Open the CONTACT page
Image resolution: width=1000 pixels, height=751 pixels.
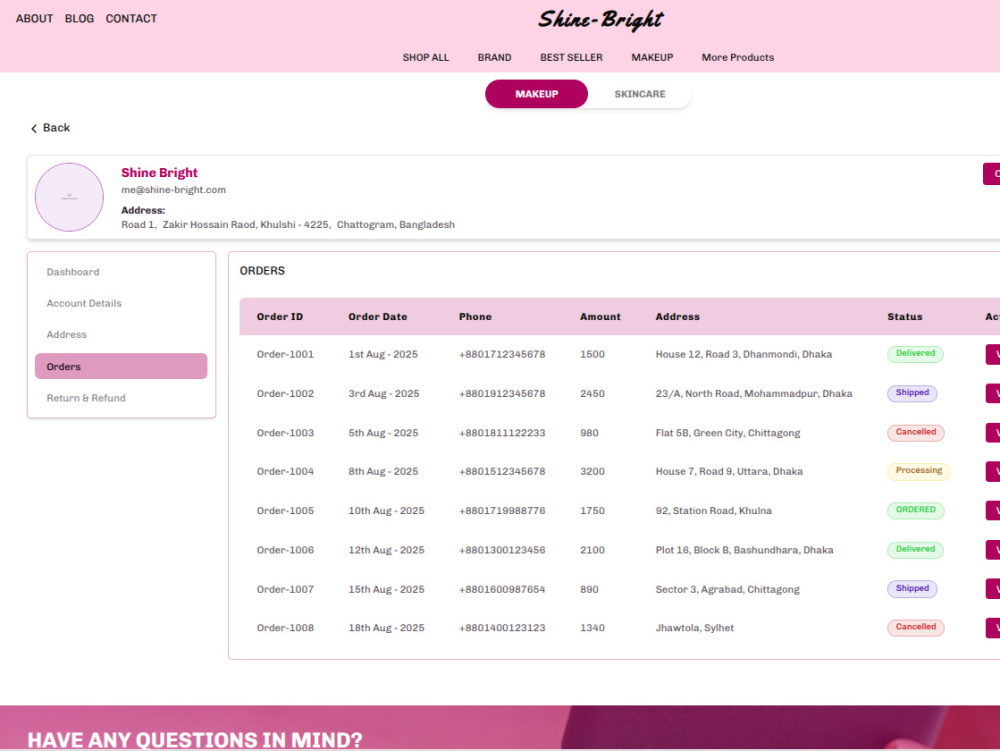(x=131, y=18)
